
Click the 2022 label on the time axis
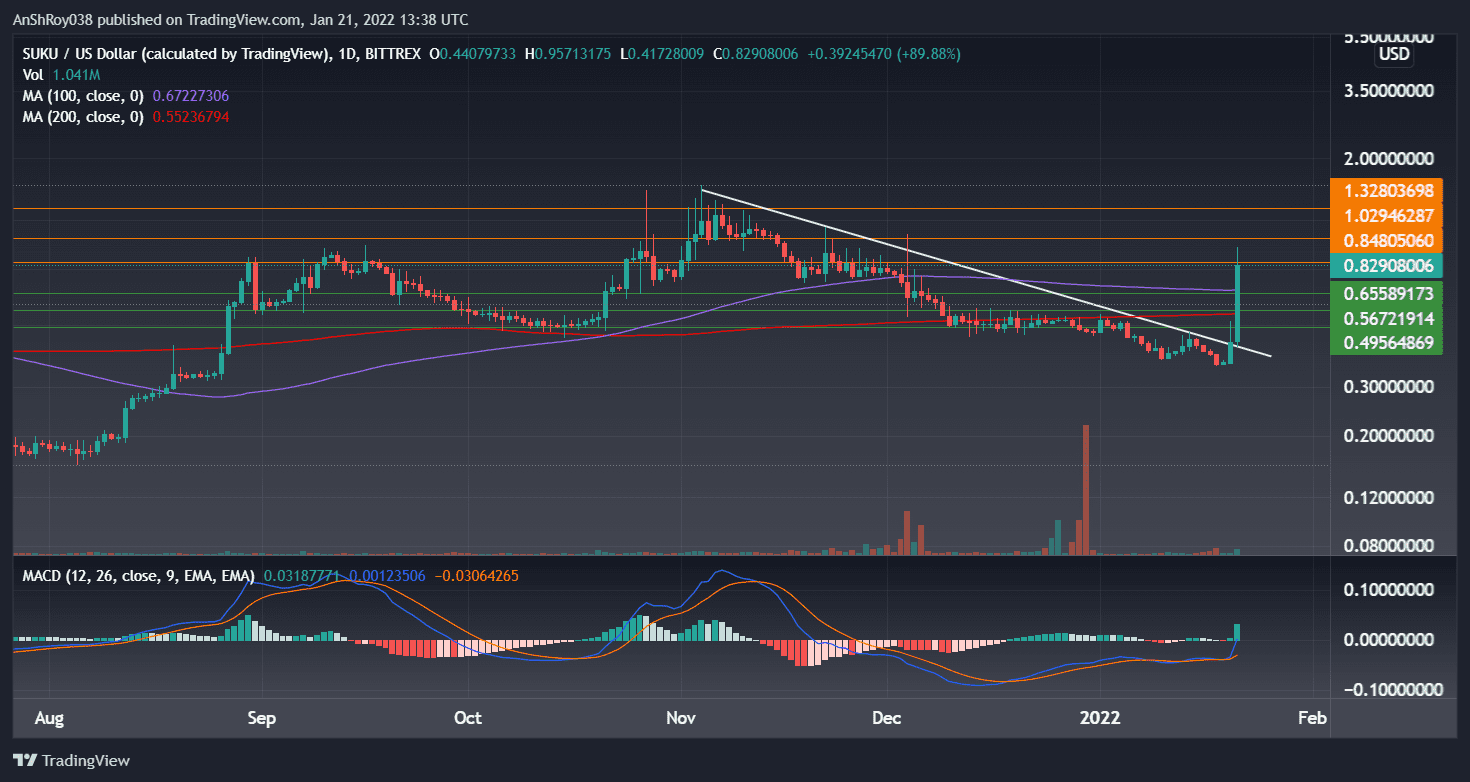(x=1100, y=718)
